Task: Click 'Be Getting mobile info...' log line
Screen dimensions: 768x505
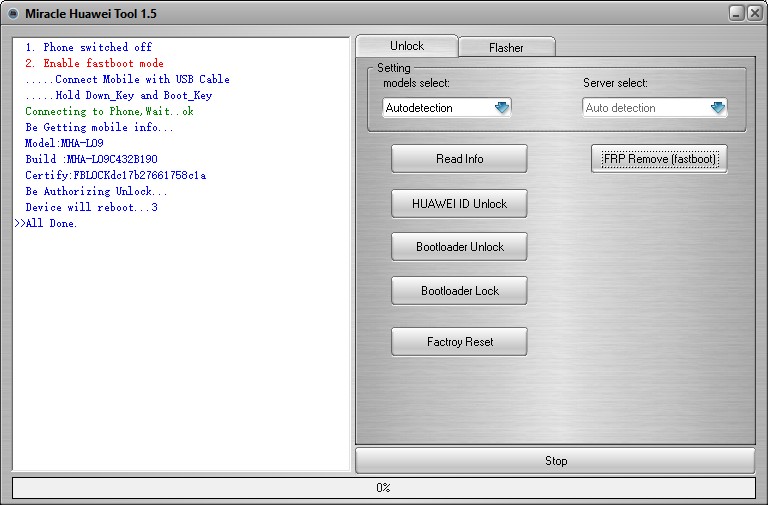Action: 99,127
